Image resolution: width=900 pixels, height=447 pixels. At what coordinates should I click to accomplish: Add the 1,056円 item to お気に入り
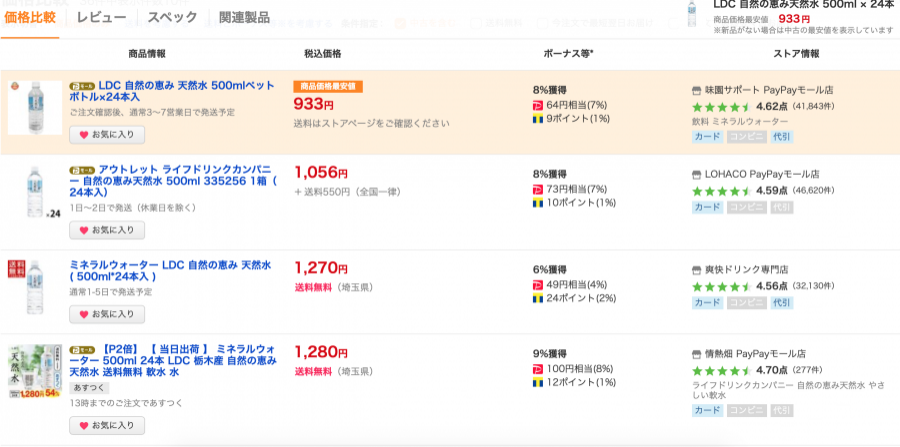point(107,230)
